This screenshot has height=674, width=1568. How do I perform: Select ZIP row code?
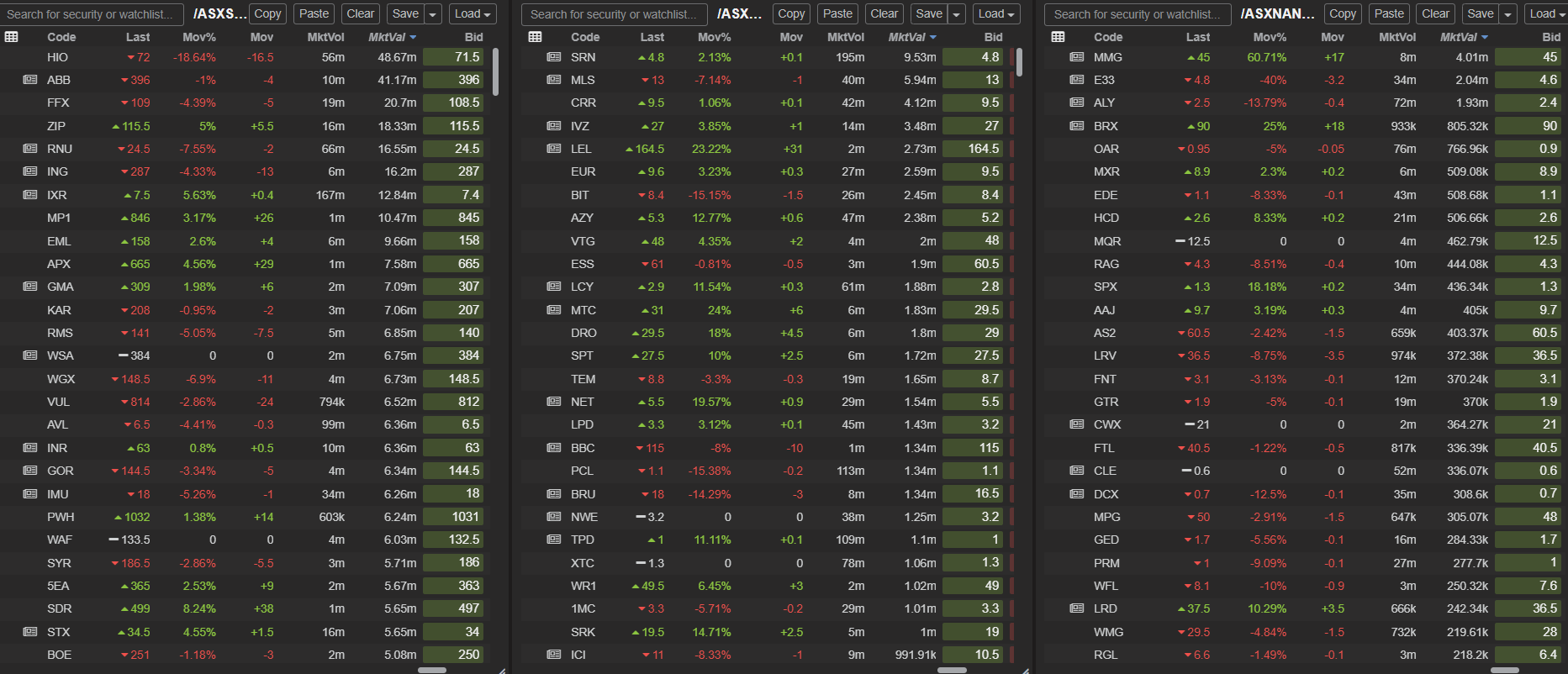(x=56, y=126)
